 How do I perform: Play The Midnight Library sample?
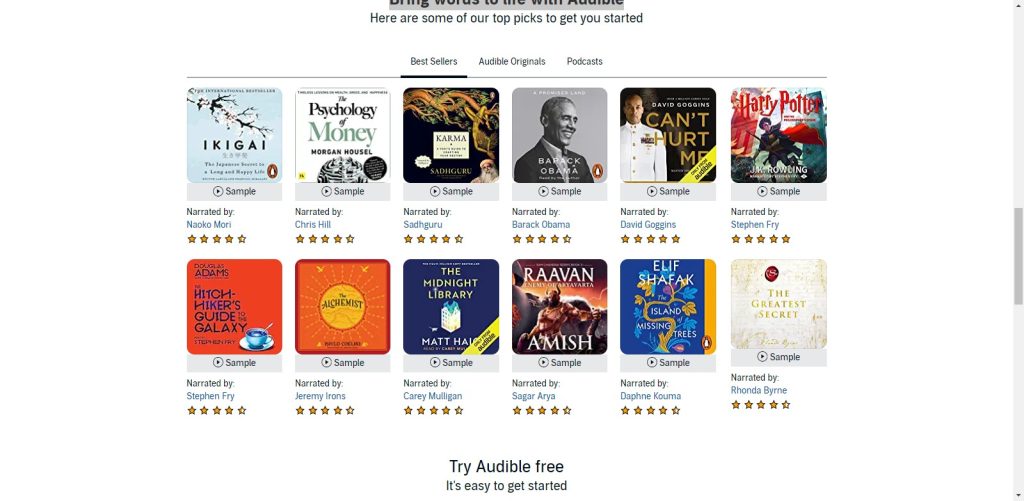[451, 363]
